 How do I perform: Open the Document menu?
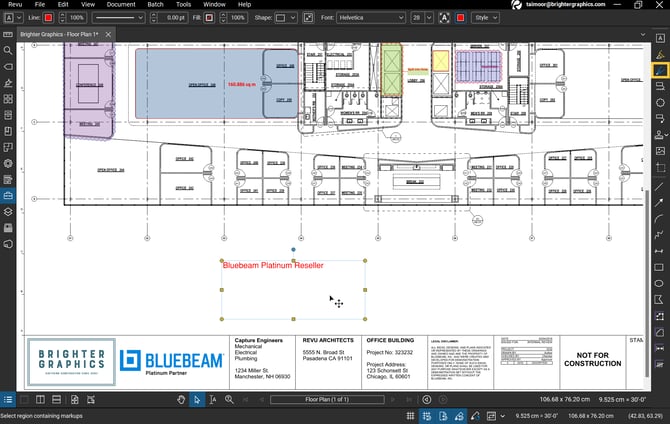tap(121, 4)
